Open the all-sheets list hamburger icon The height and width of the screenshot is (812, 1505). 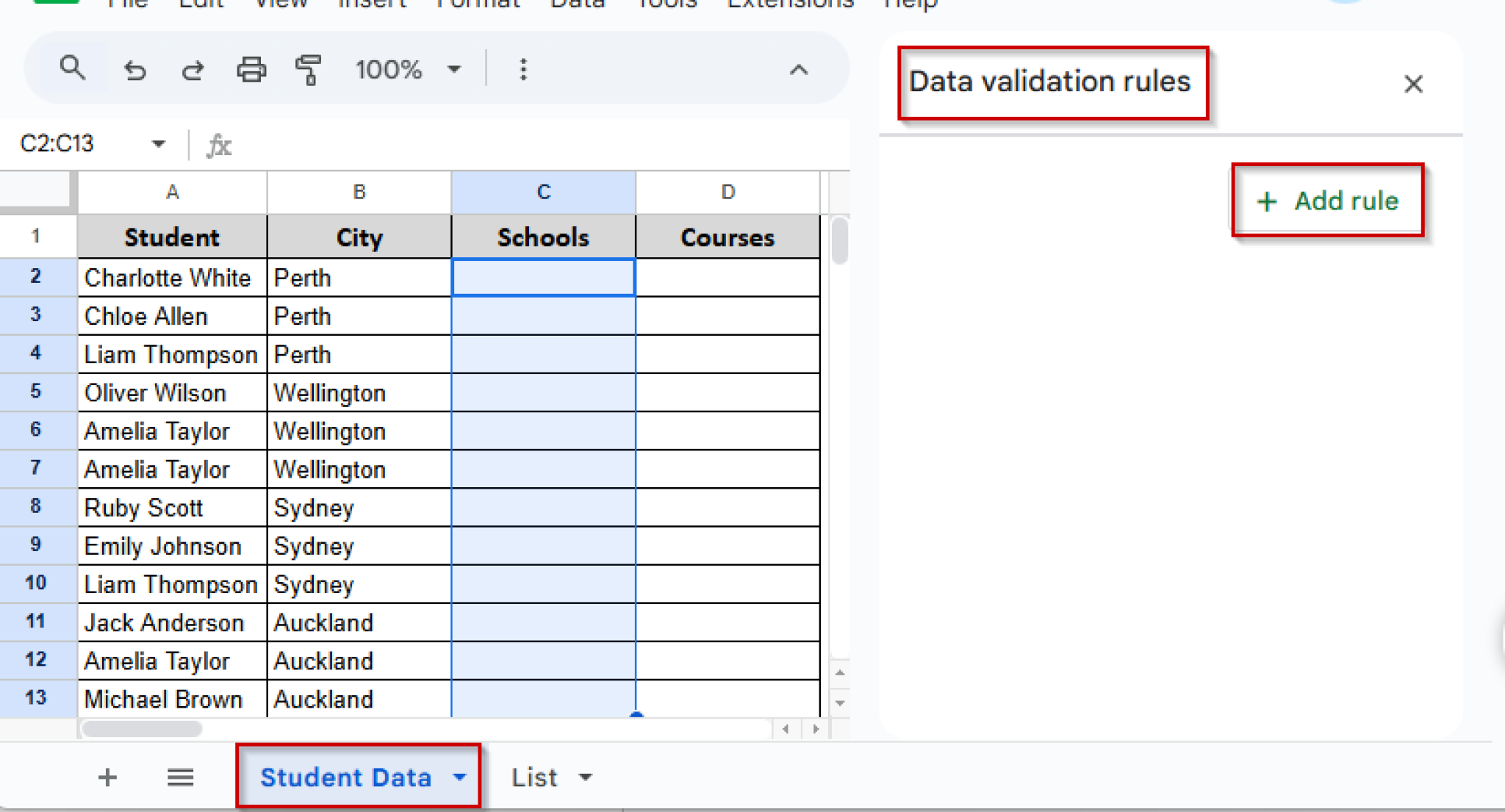(x=180, y=777)
